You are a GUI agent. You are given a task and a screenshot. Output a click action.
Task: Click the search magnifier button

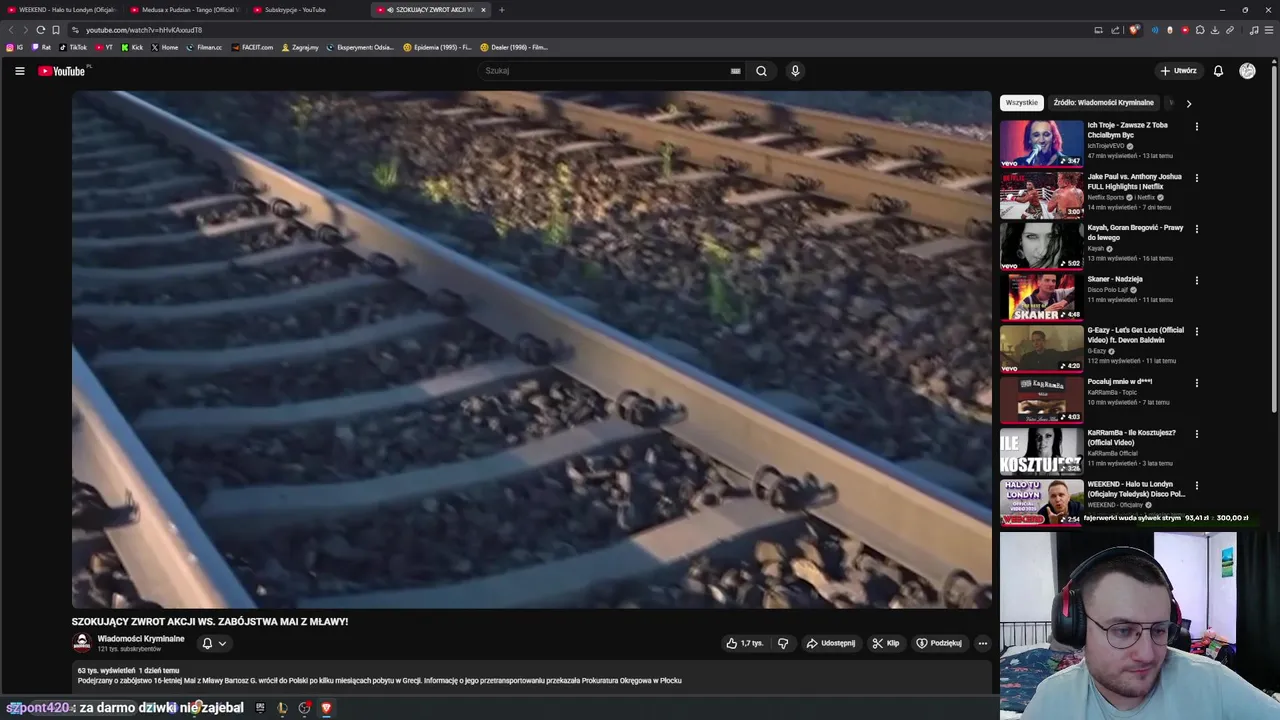[761, 71]
